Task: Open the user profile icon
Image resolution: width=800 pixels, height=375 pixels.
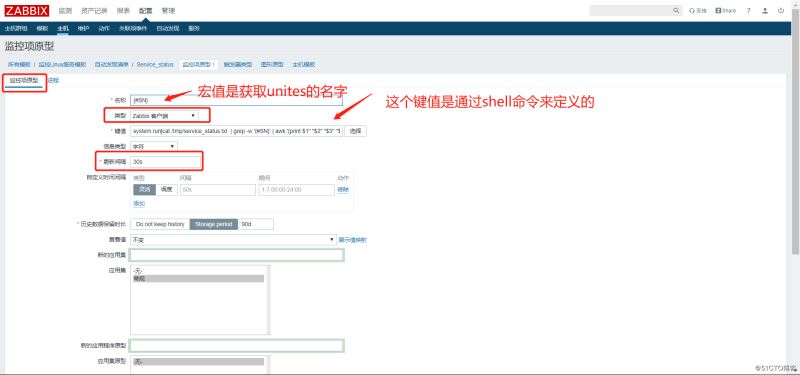Action: [x=765, y=11]
